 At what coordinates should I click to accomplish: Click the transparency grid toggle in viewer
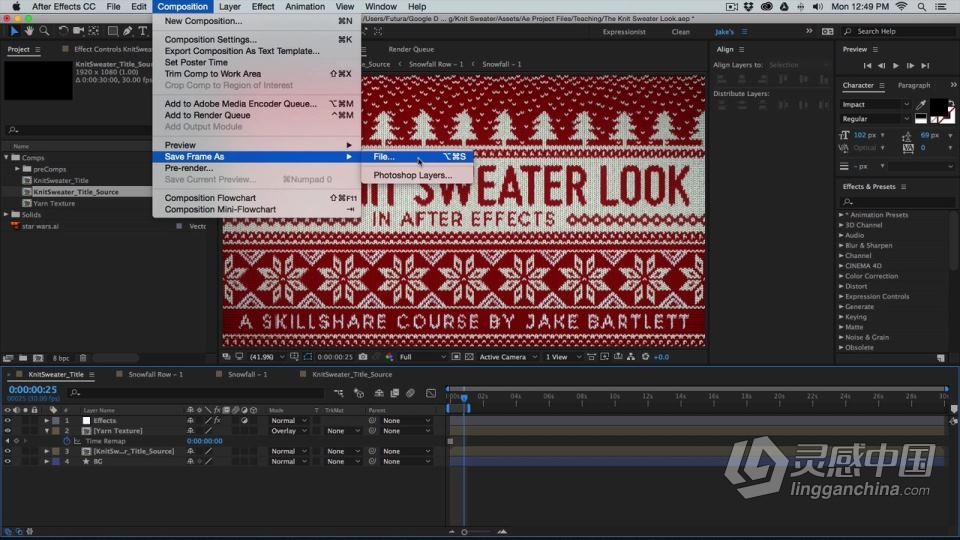pyautogui.click(x=469, y=356)
